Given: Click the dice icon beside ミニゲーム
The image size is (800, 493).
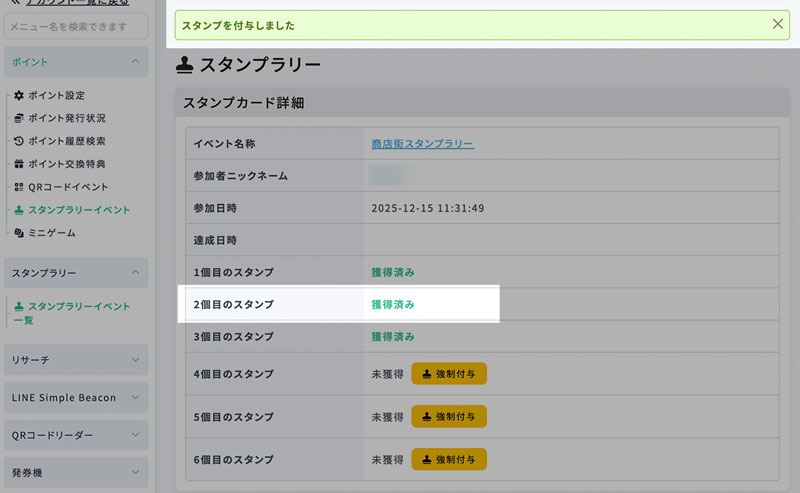Looking at the screenshot, I should [x=19, y=233].
